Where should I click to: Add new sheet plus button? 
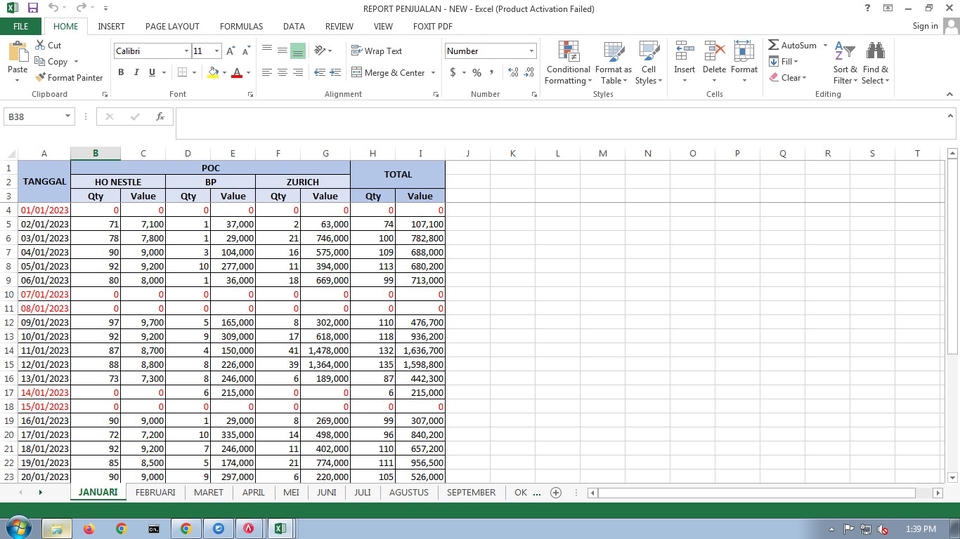[556, 492]
